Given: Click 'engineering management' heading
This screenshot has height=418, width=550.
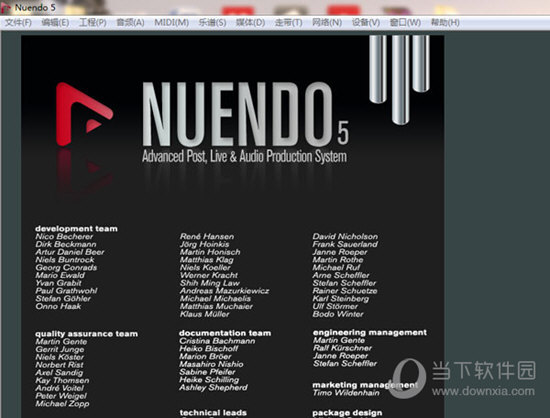Looking at the screenshot, I should click(370, 332).
